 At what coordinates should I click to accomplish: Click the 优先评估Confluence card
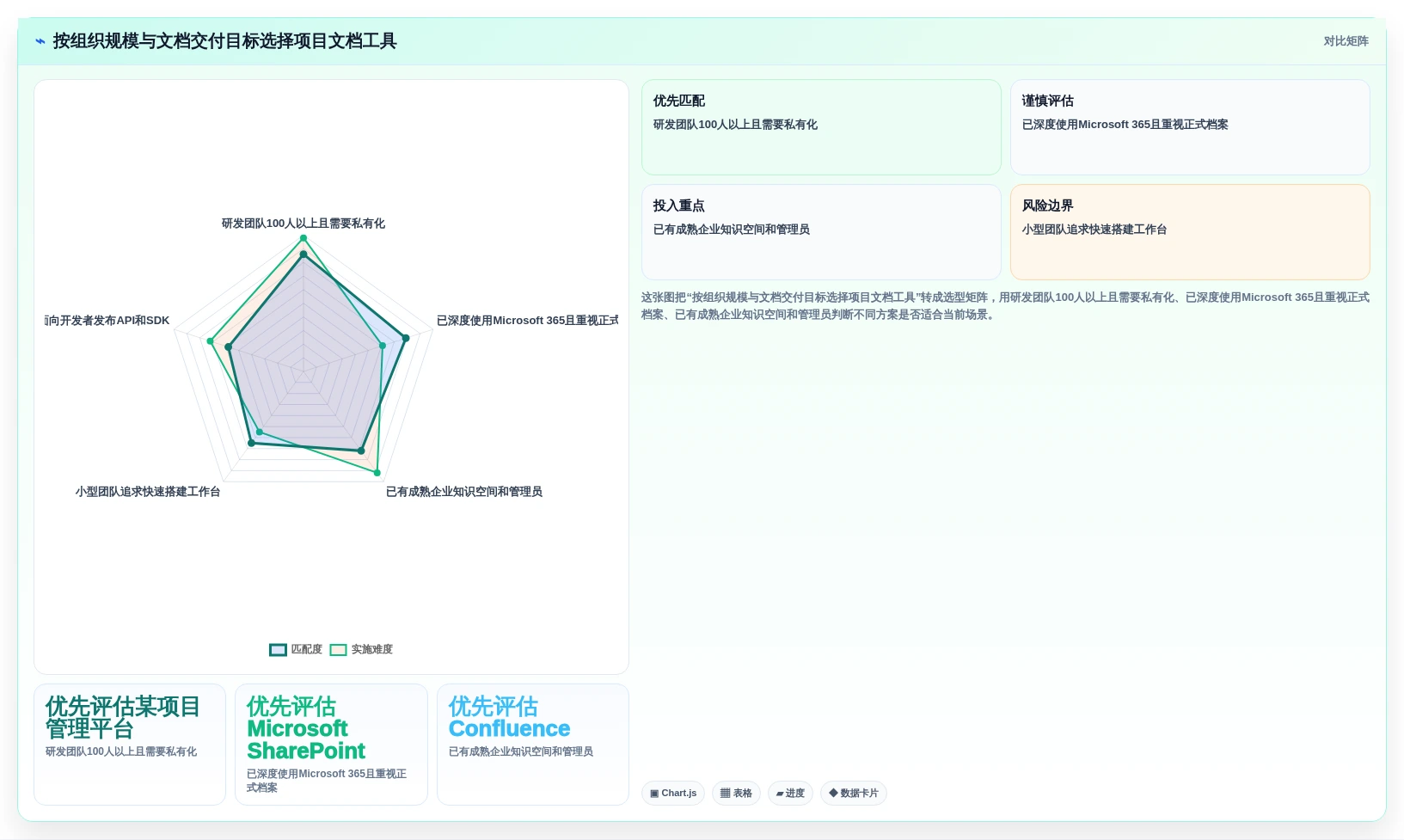533,745
